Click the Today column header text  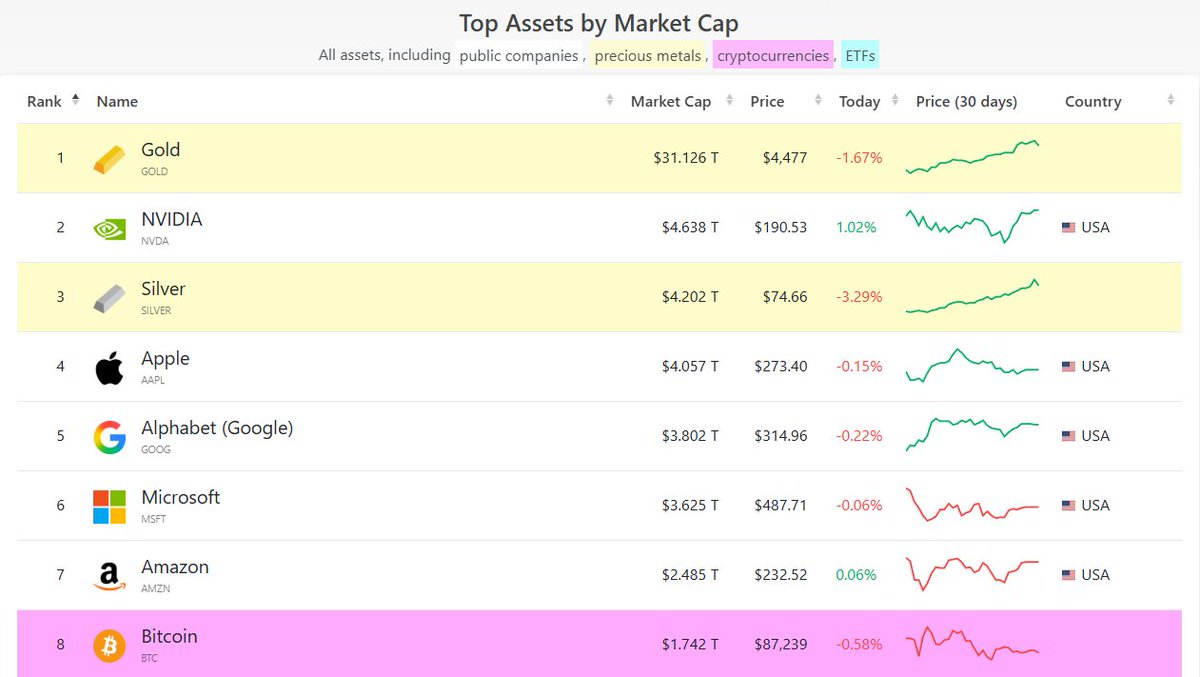point(860,101)
